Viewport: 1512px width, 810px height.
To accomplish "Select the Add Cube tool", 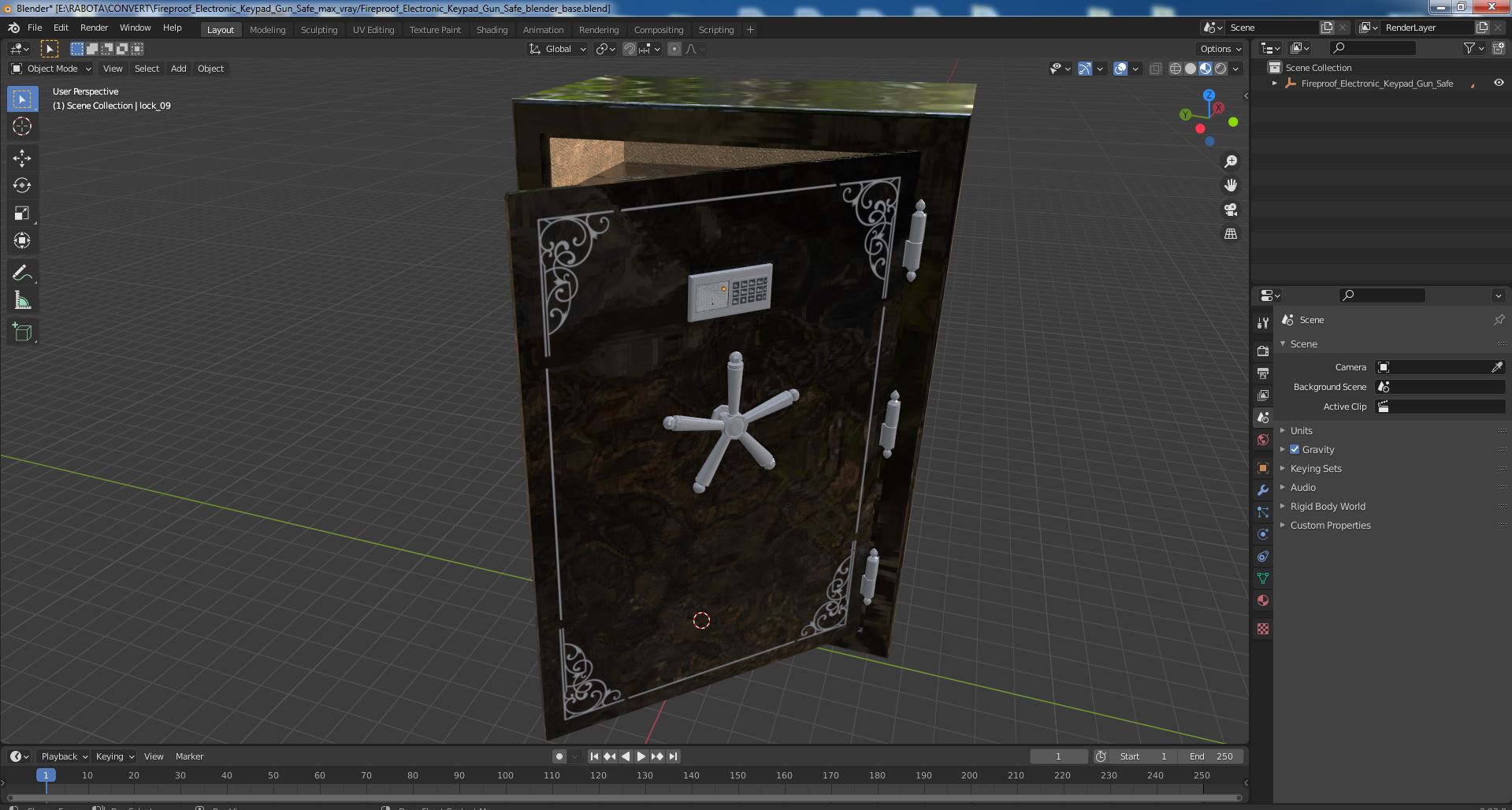I will pyautogui.click(x=22, y=333).
